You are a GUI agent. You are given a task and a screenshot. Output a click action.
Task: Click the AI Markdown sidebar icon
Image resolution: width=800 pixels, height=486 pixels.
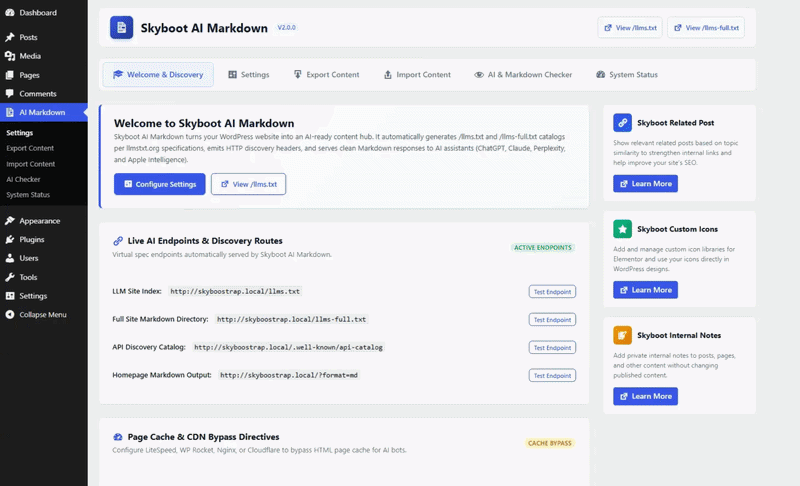(x=10, y=112)
